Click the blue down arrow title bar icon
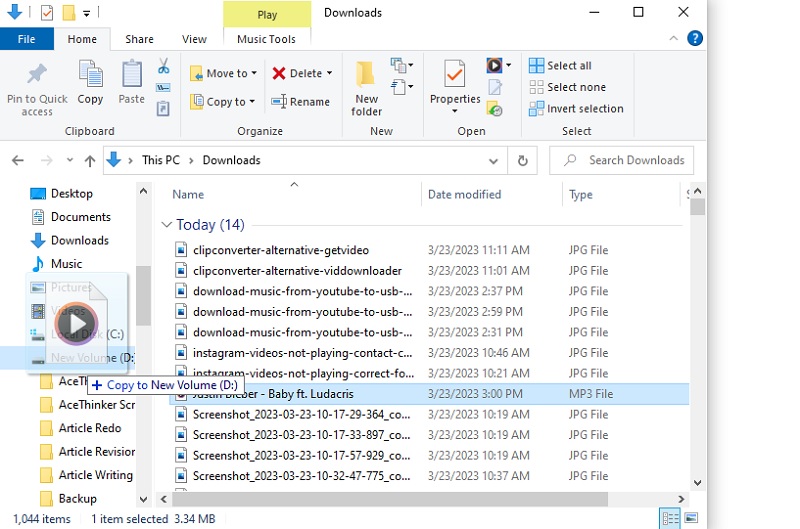Viewport: 800px width, 529px height. tap(15, 11)
